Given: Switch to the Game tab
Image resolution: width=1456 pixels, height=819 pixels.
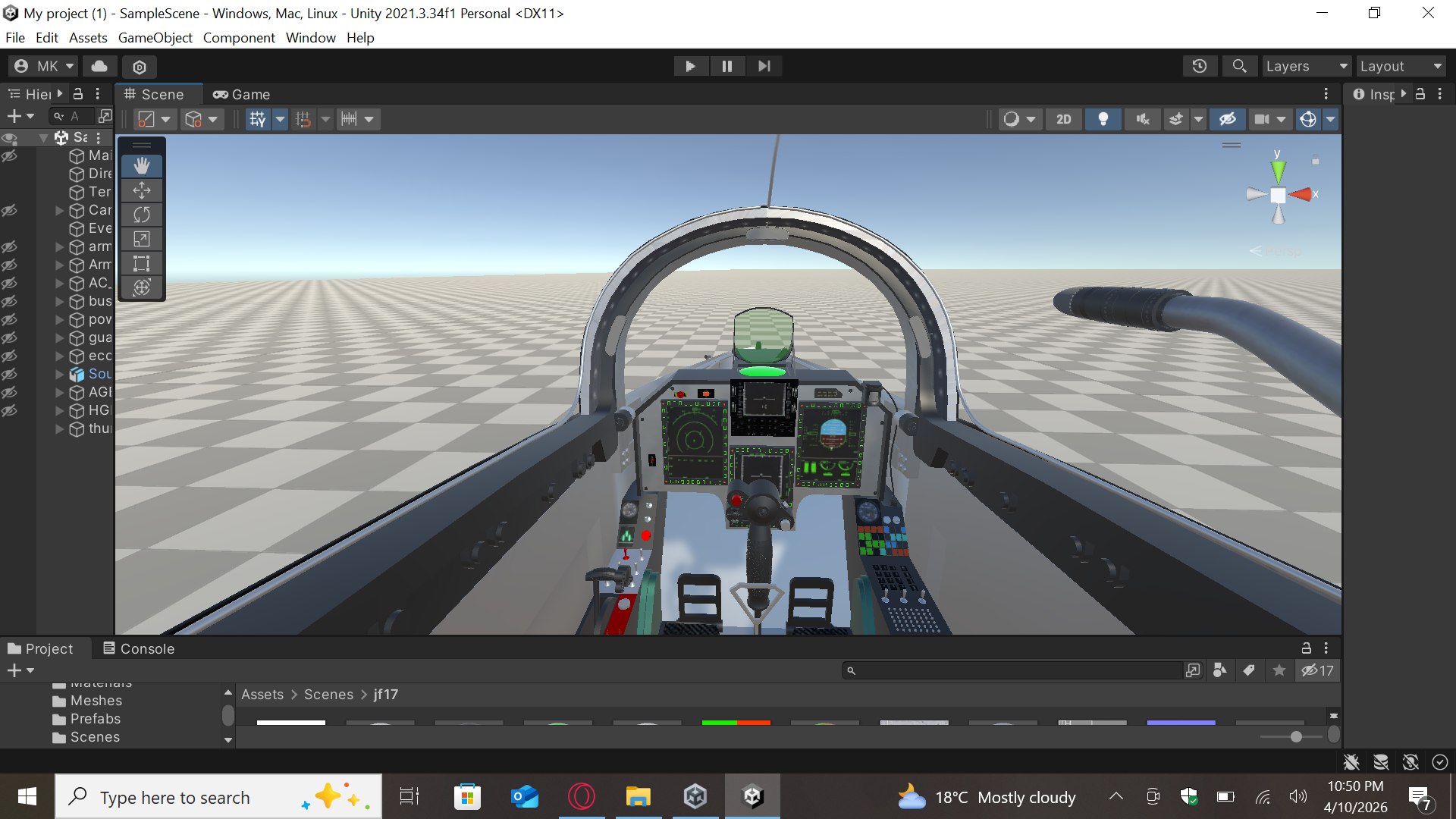Looking at the screenshot, I should coord(242,94).
